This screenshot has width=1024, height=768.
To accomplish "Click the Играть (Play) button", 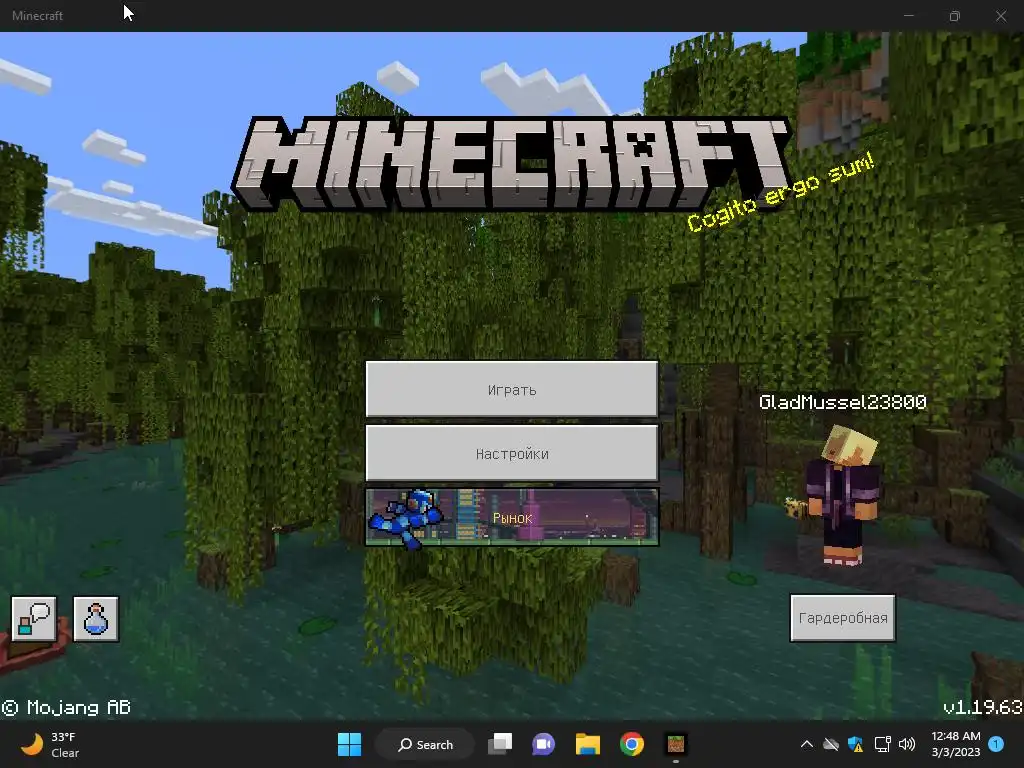I will (x=511, y=389).
